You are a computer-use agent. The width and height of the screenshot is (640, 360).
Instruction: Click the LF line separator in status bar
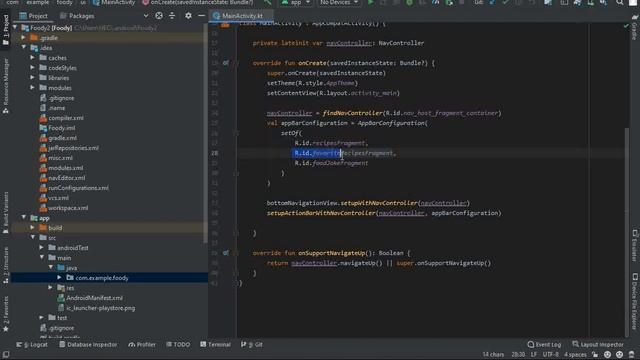tap(533, 354)
